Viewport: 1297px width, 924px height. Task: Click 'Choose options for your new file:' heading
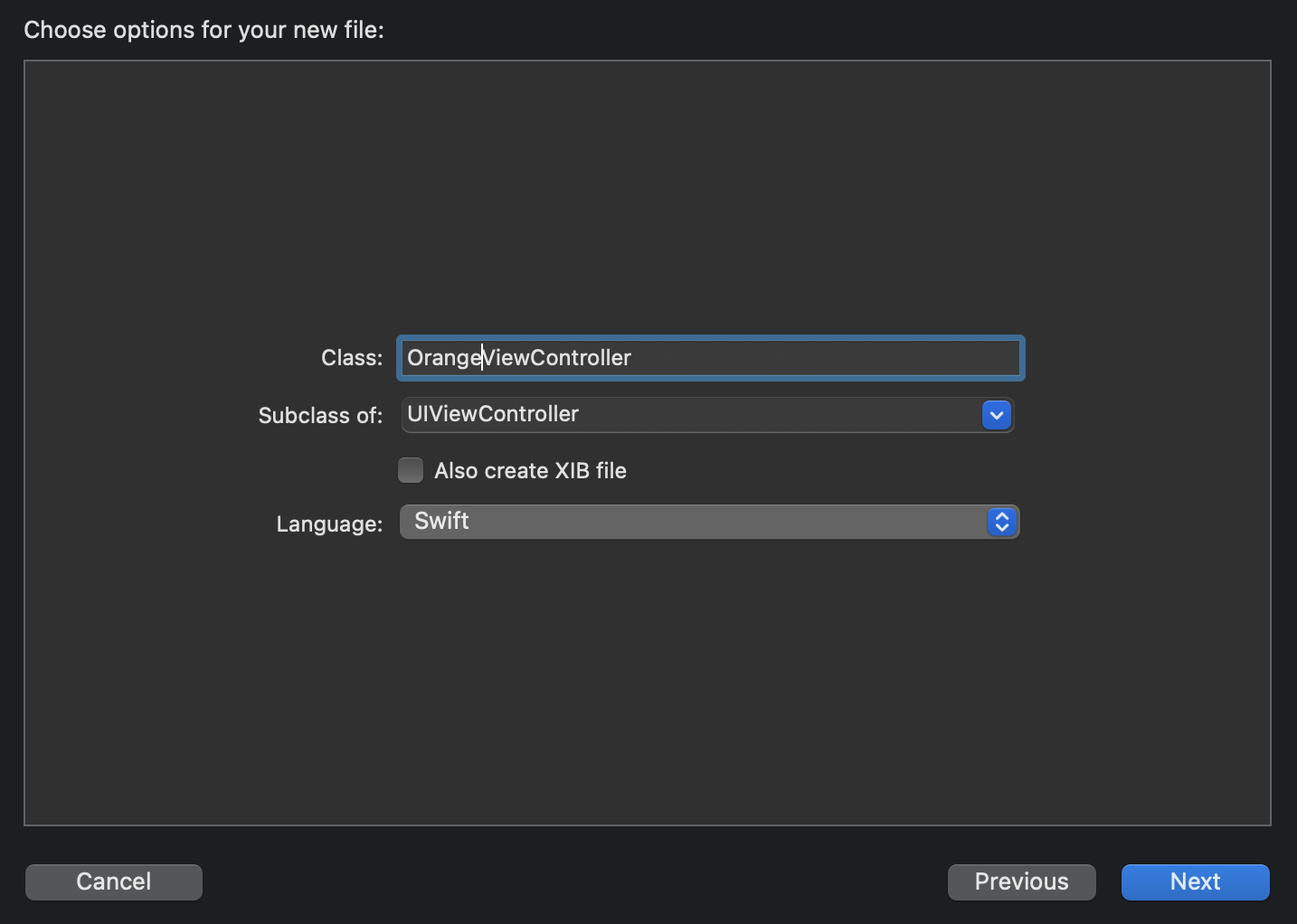point(204,30)
